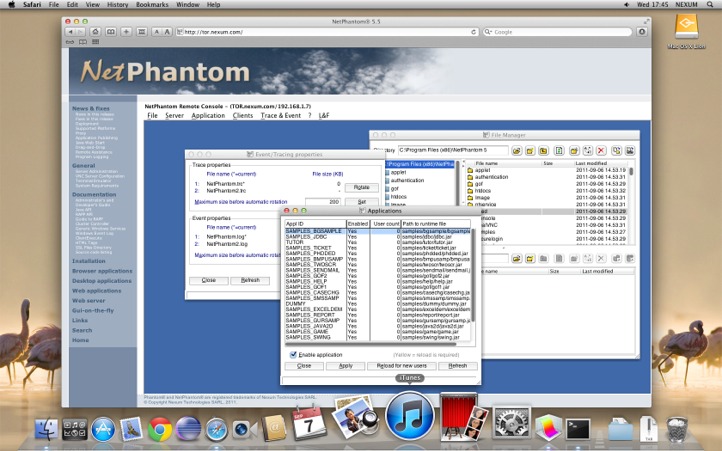Click the trace maximum size field showing 200
The height and width of the screenshot is (451, 722).
[x=323, y=202]
